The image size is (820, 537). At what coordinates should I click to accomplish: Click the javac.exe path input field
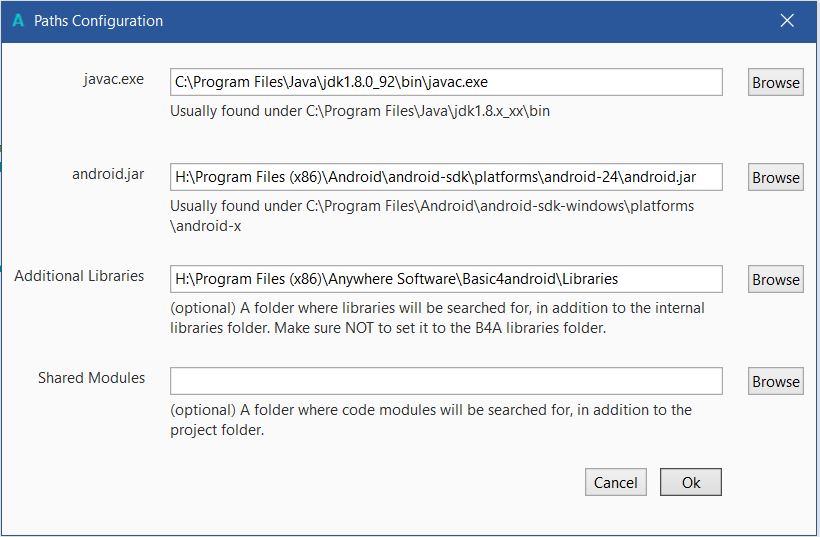446,82
